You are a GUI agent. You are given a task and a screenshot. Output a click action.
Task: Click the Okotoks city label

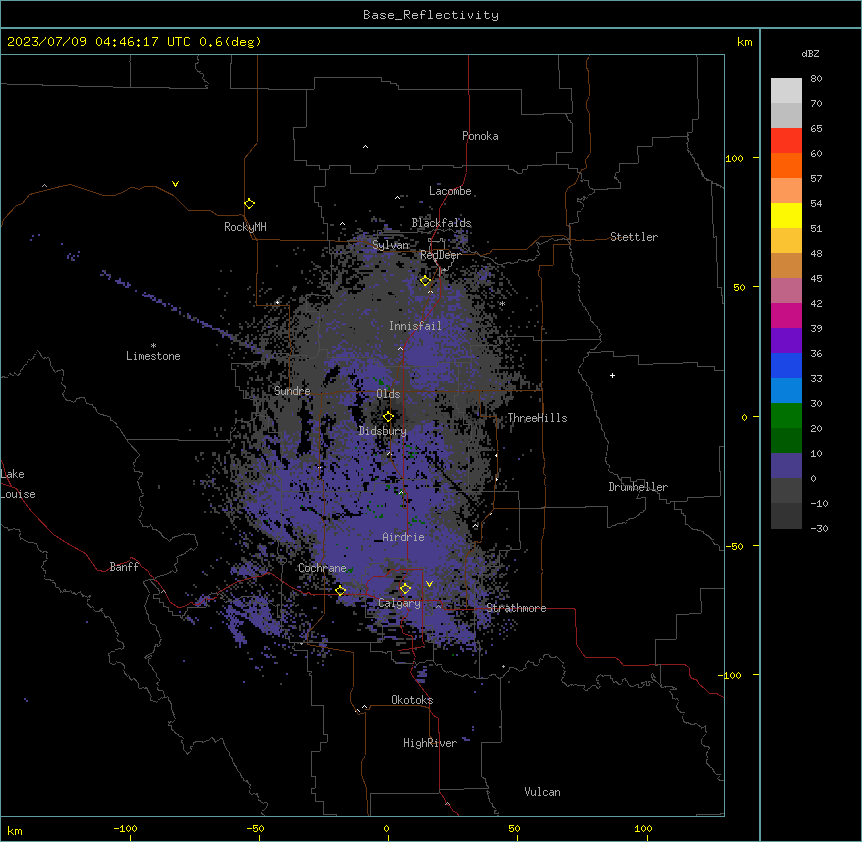tap(412, 700)
